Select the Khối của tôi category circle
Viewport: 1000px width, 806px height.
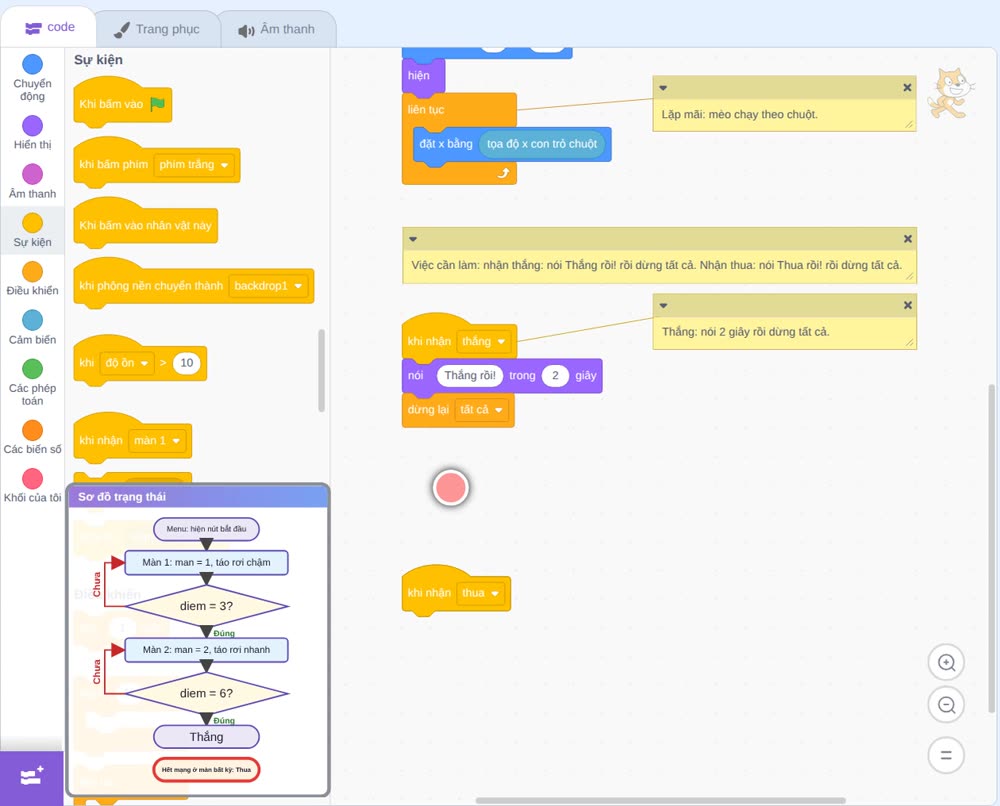pyautogui.click(x=33, y=479)
